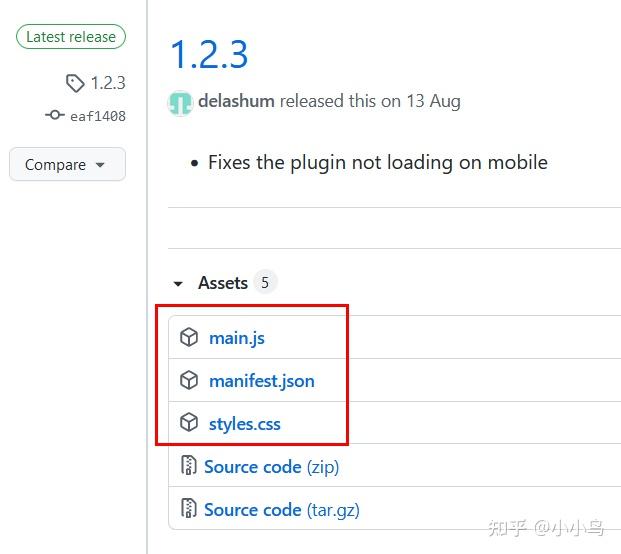Click the archive icon for Source code (tar.gz)
The width and height of the screenshot is (621, 554).
pyautogui.click(x=188, y=510)
